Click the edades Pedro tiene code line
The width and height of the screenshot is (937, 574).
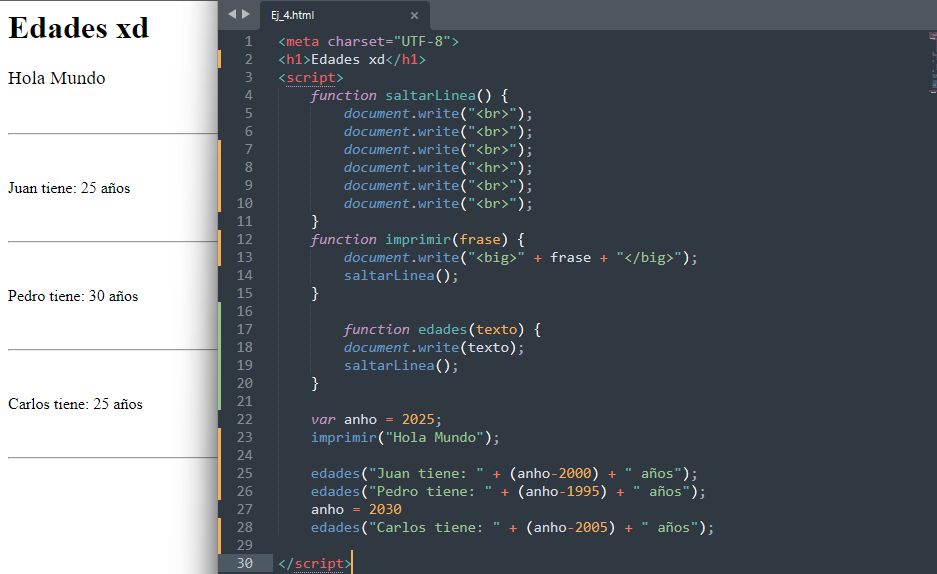[509, 492]
